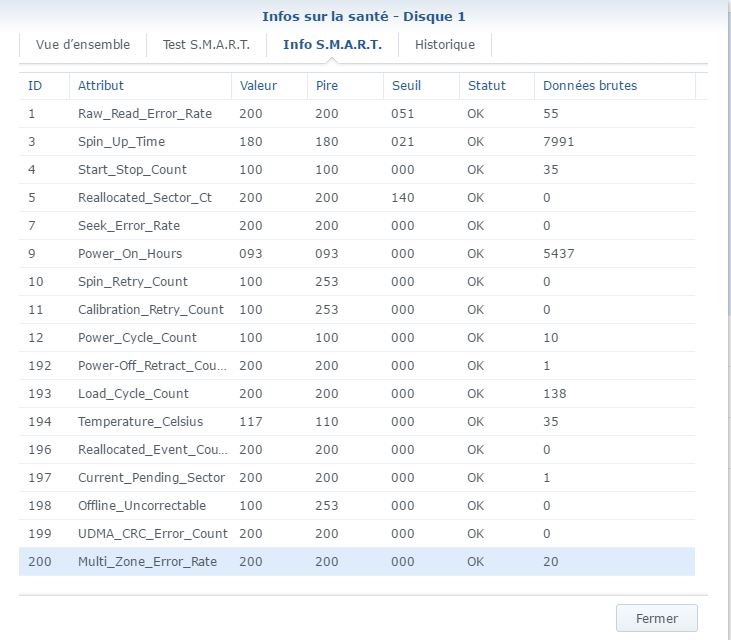Click threshold value 140
731x640 pixels.
point(403,198)
